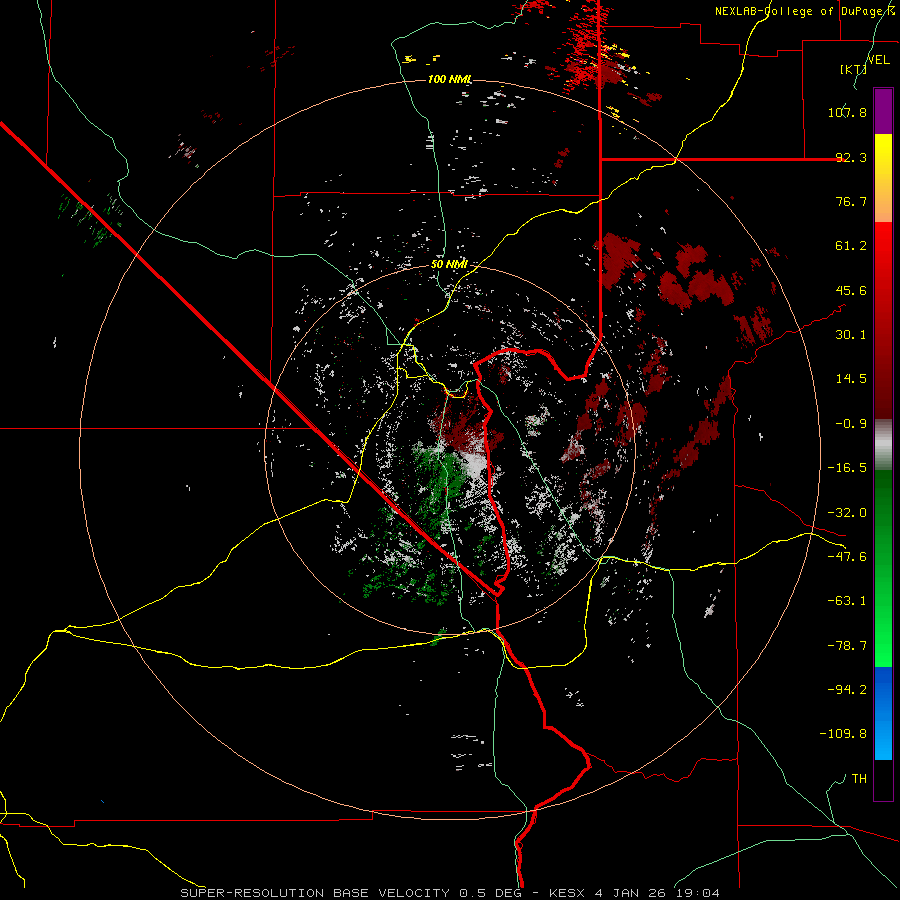Select the -0.9 scale value
This screenshot has height=900, width=900.
(x=851, y=424)
